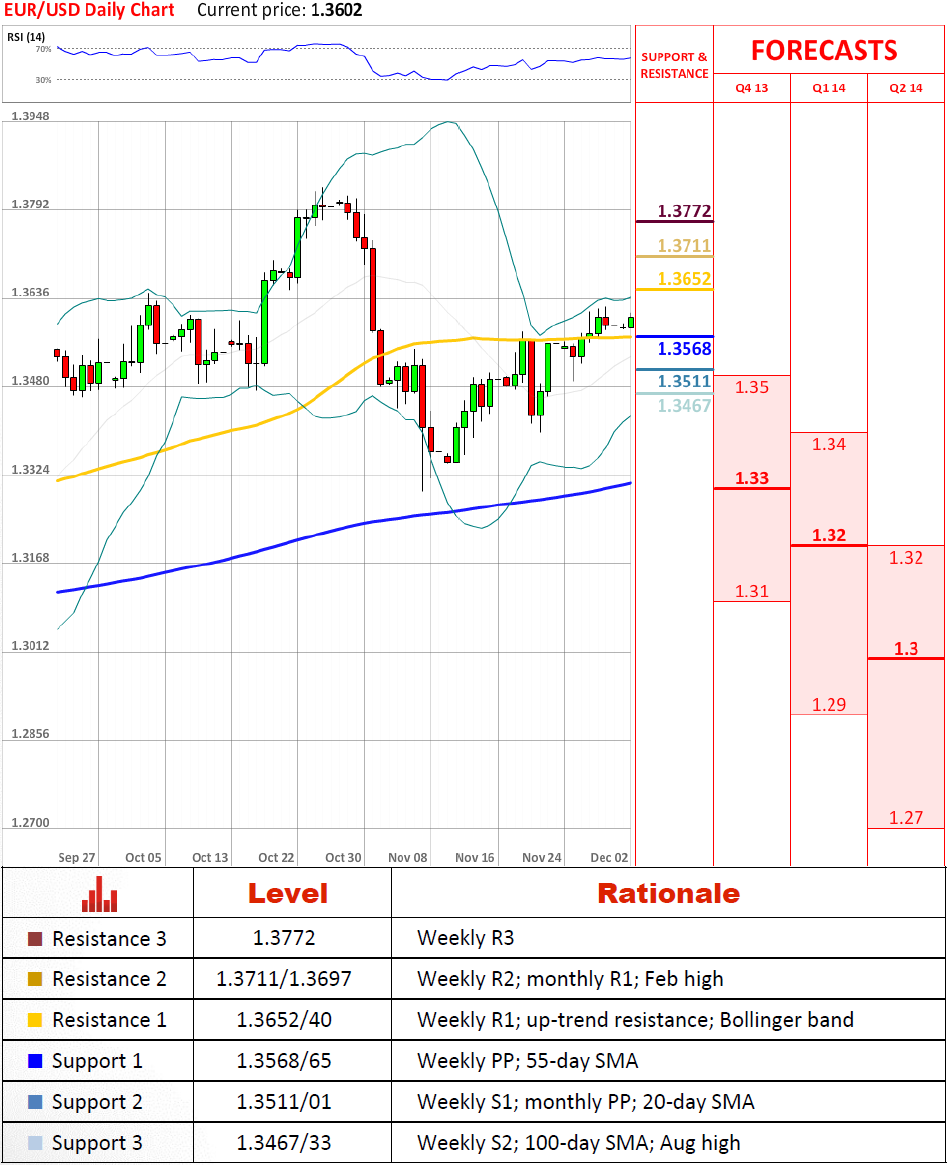
Task: Click rationale Weekly S2; 100-day SMA; Aug high
Action: pyautogui.click(x=579, y=1143)
